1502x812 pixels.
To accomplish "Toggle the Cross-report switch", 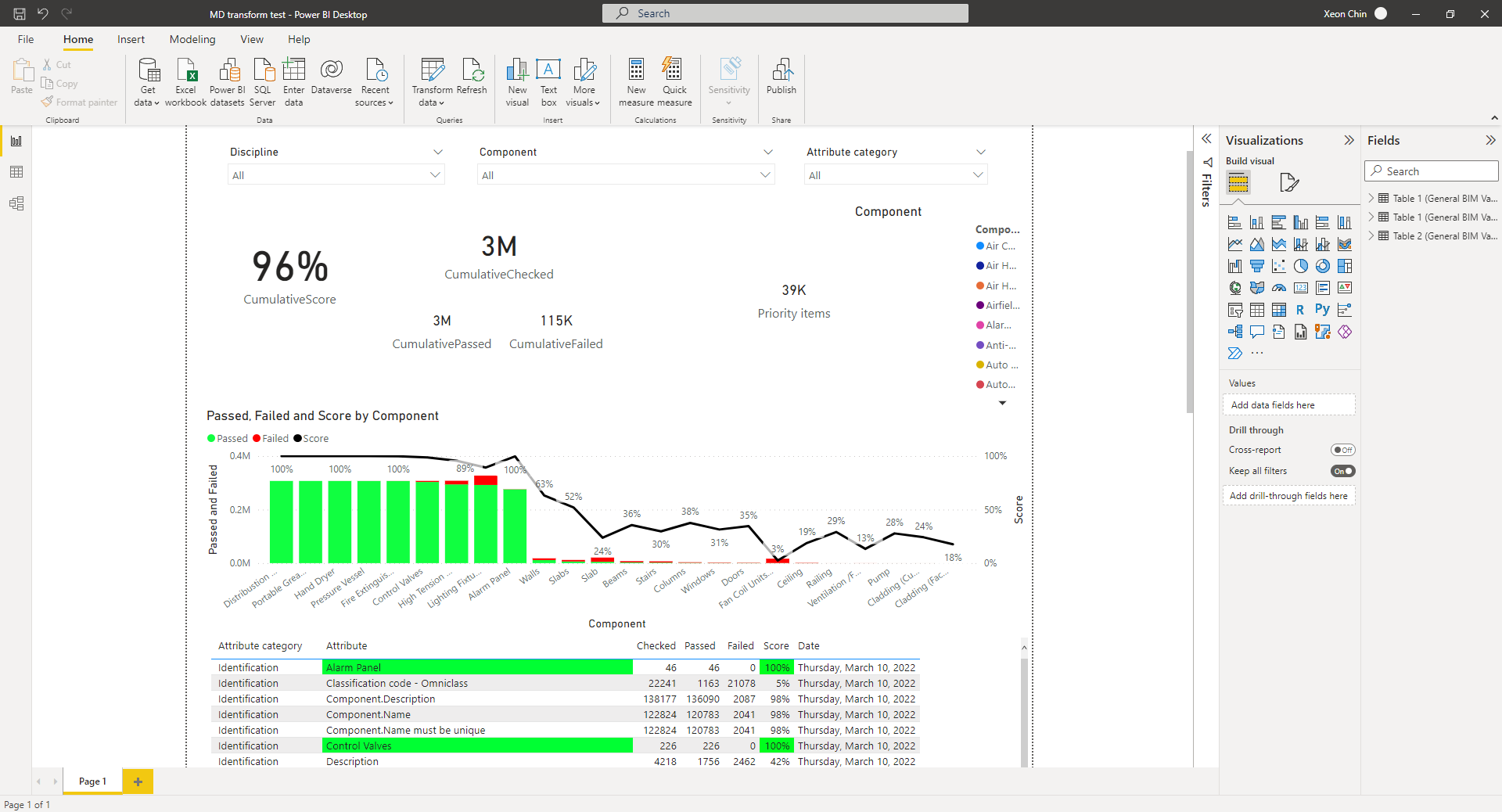I will pos(1342,450).
